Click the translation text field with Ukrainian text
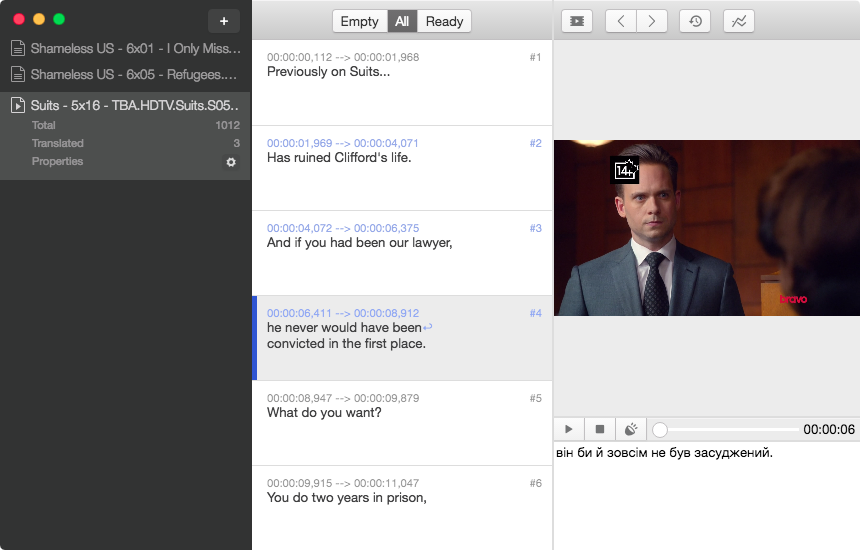 [x=707, y=496]
